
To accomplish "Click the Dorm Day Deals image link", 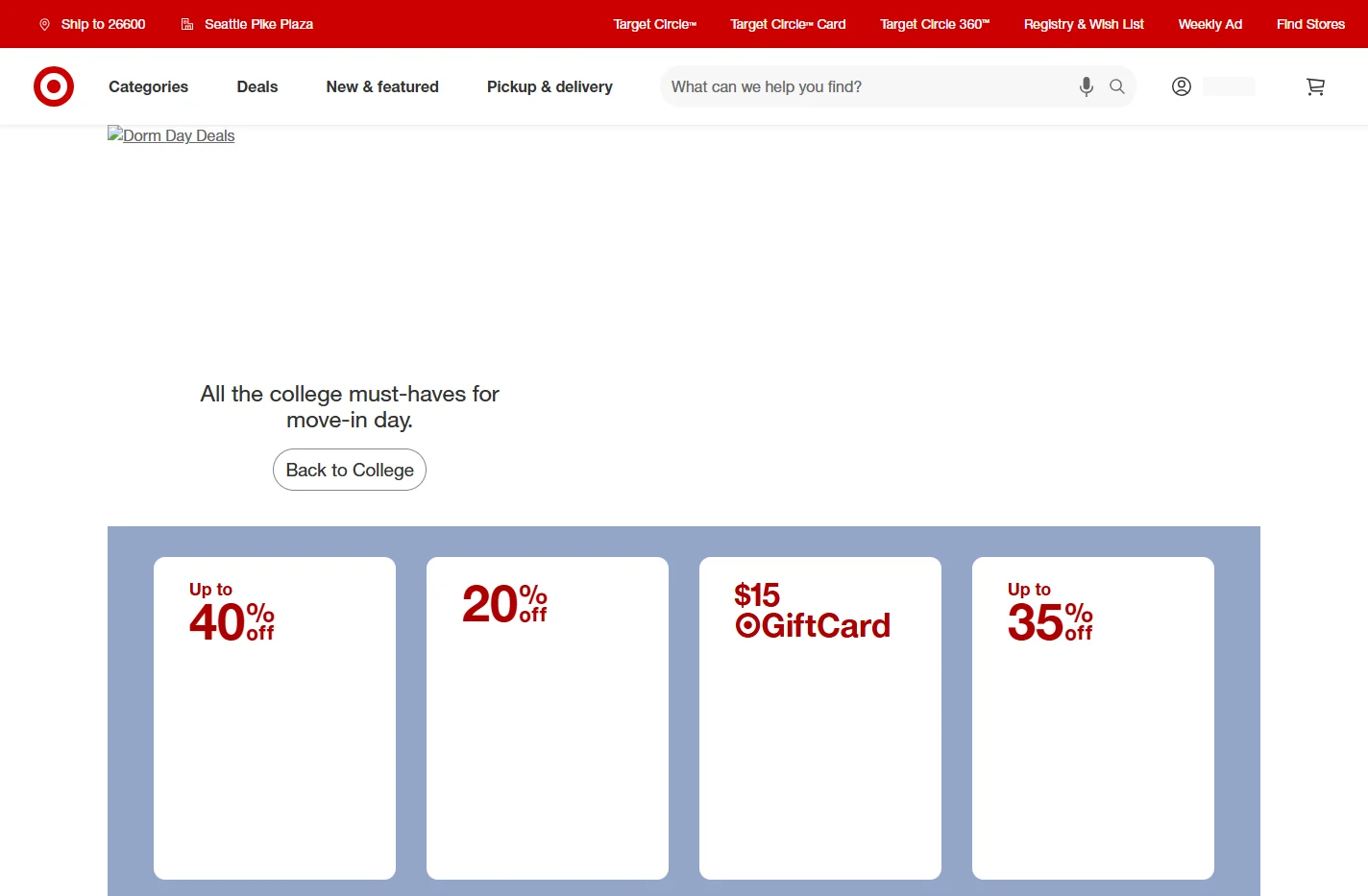I will point(171,135).
